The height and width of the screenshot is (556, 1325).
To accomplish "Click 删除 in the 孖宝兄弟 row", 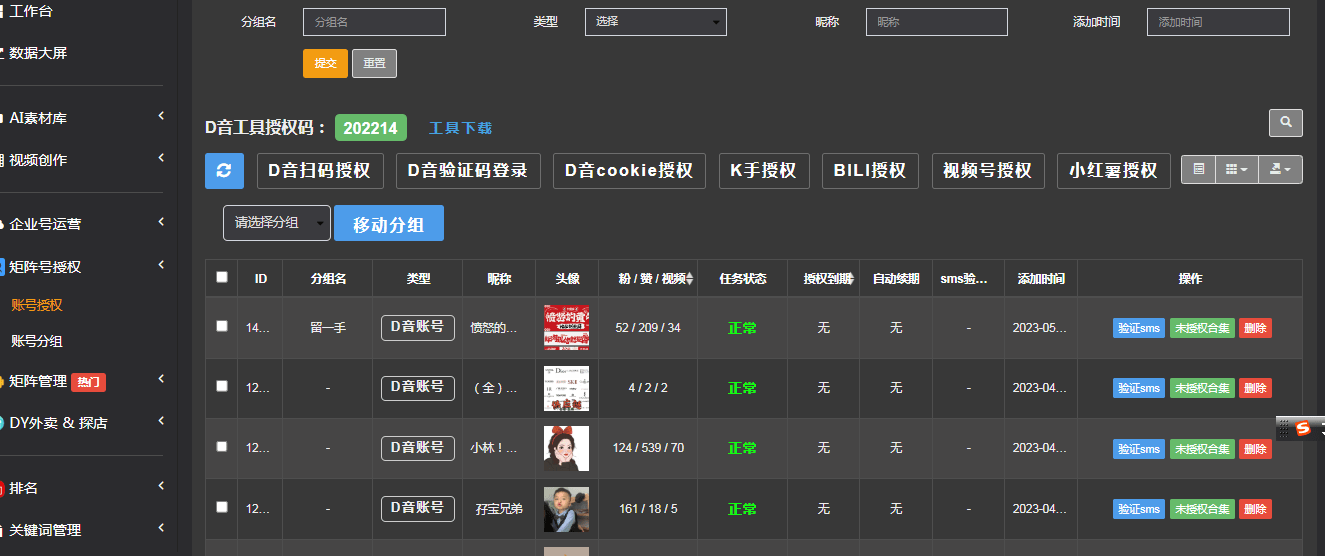I will (1255, 509).
